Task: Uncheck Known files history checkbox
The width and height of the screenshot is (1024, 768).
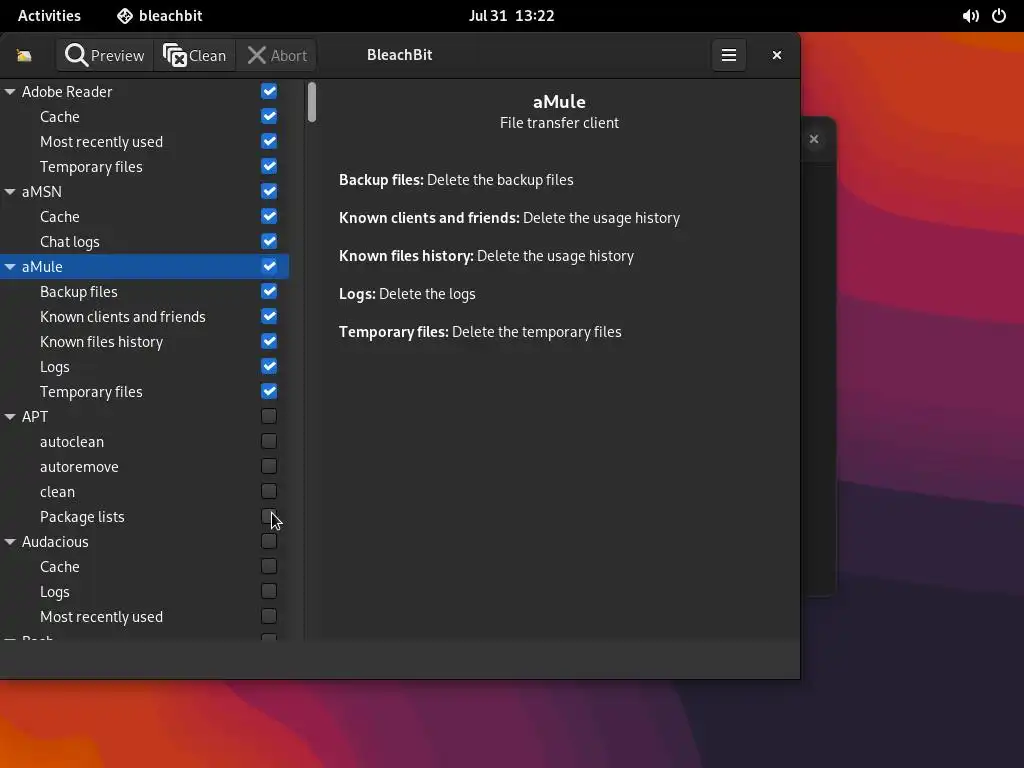Action: point(269,341)
